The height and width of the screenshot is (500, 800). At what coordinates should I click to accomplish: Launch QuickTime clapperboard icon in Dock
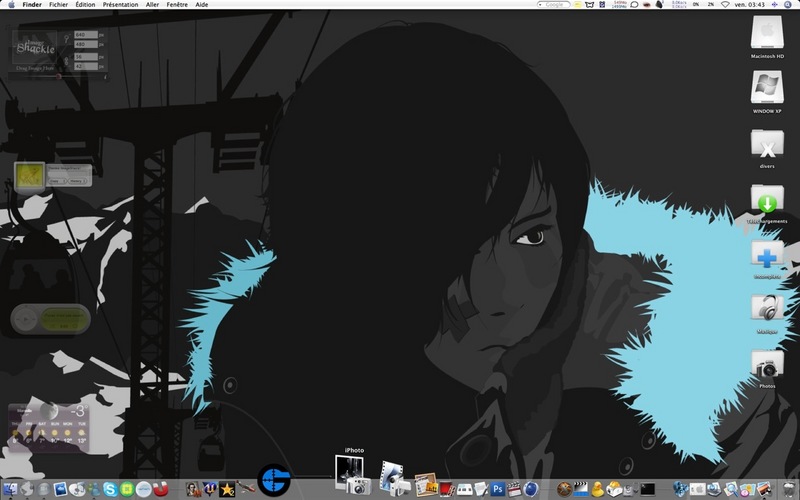[x=581, y=489]
